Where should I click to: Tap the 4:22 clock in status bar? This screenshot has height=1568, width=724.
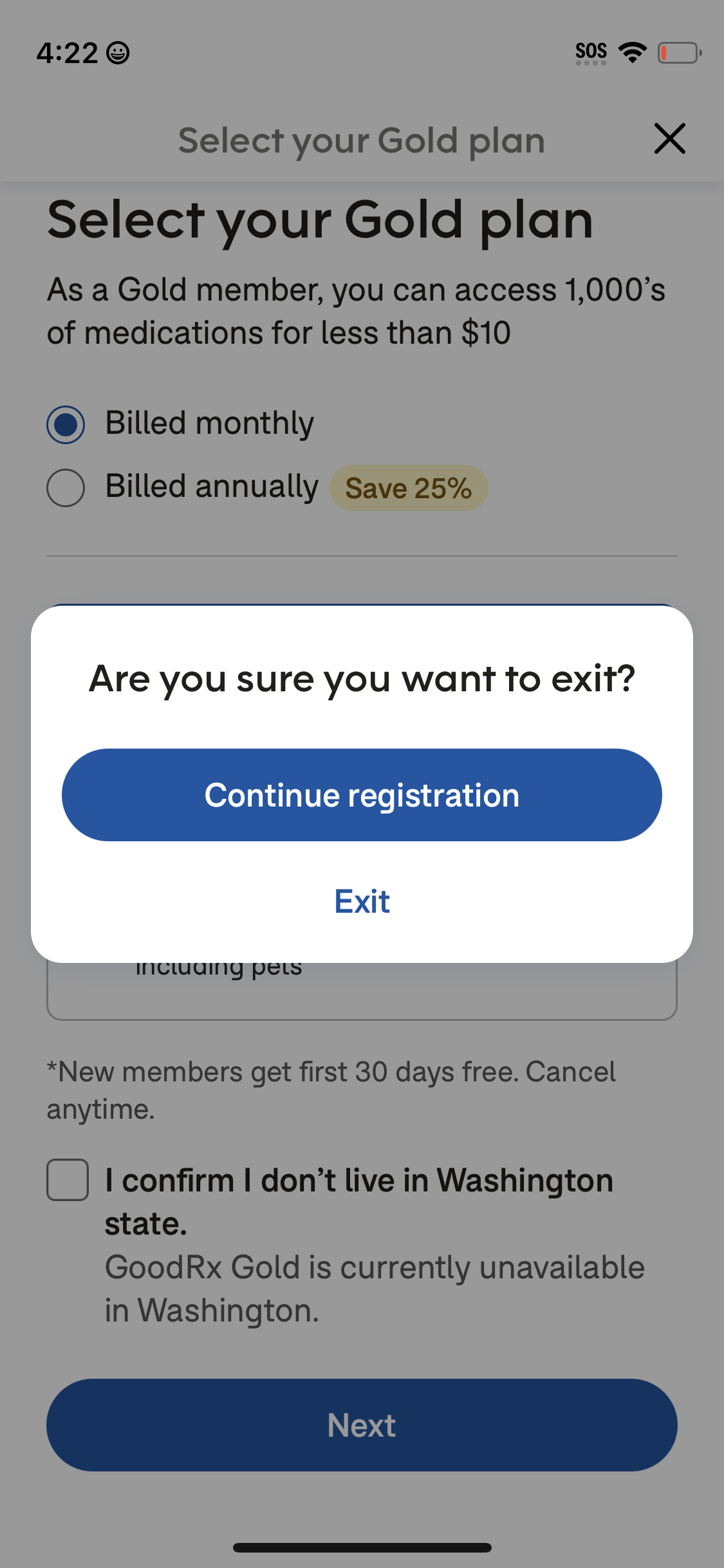coord(67,53)
